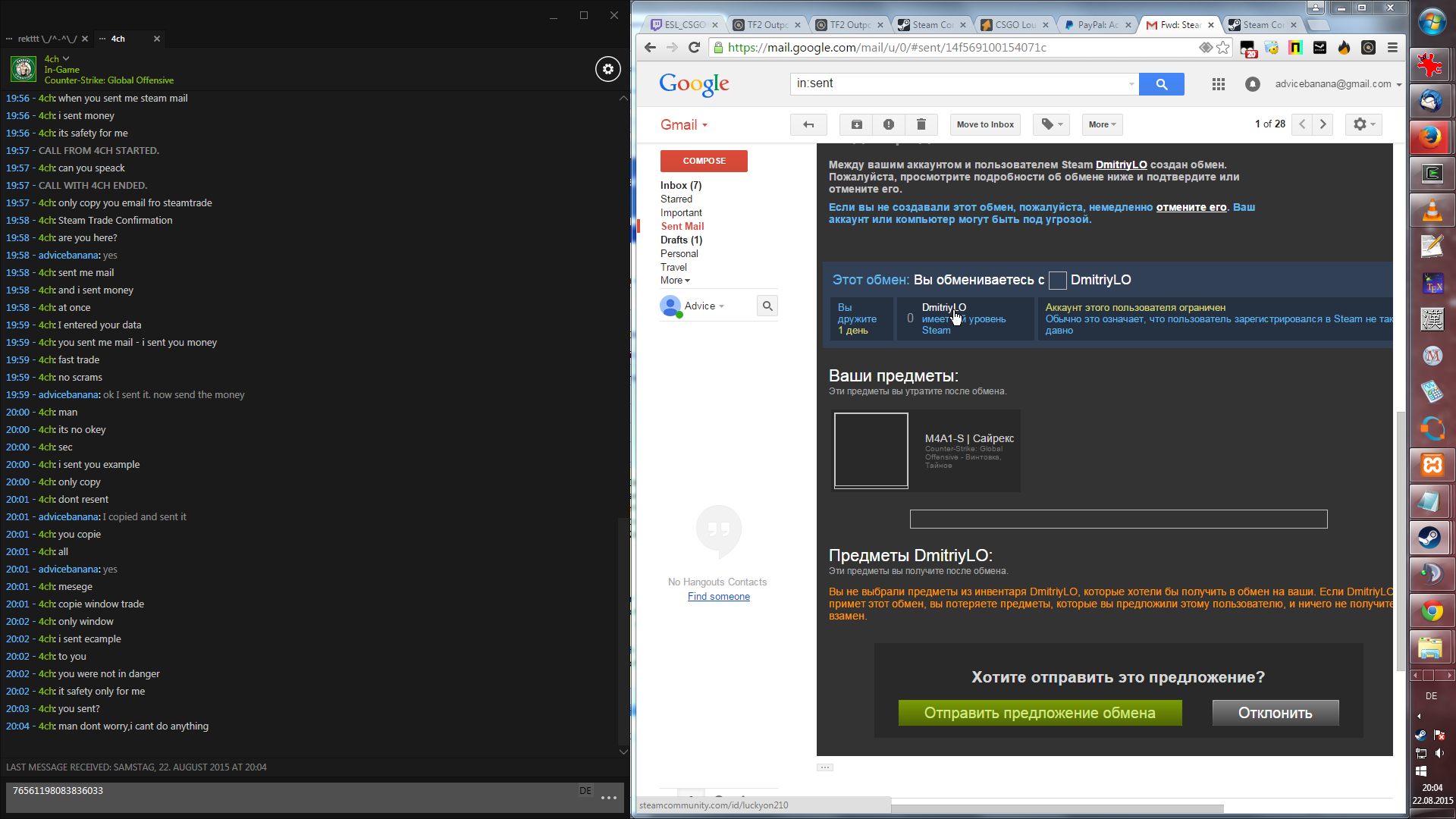Open the Inbox (7) folder
The width and height of the screenshot is (1456, 819).
pos(680,185)
